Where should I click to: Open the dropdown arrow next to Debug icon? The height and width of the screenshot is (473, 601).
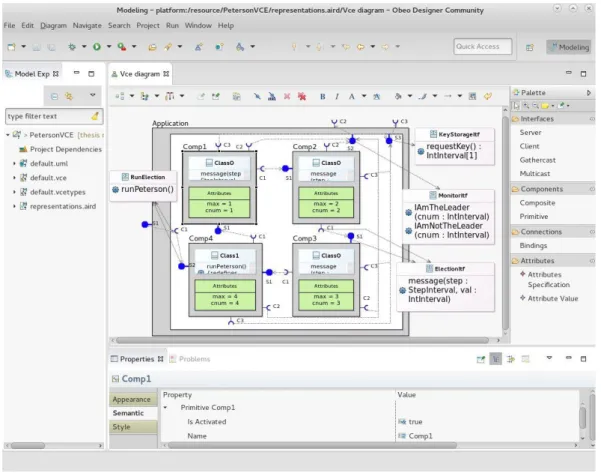pyautogui.click(x=84, y=47)
